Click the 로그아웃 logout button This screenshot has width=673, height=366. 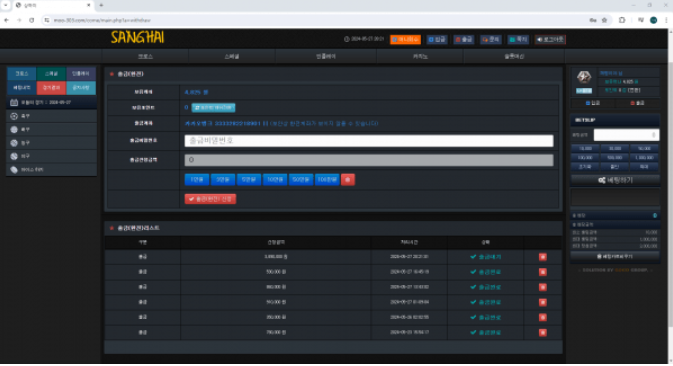(550, 39)
